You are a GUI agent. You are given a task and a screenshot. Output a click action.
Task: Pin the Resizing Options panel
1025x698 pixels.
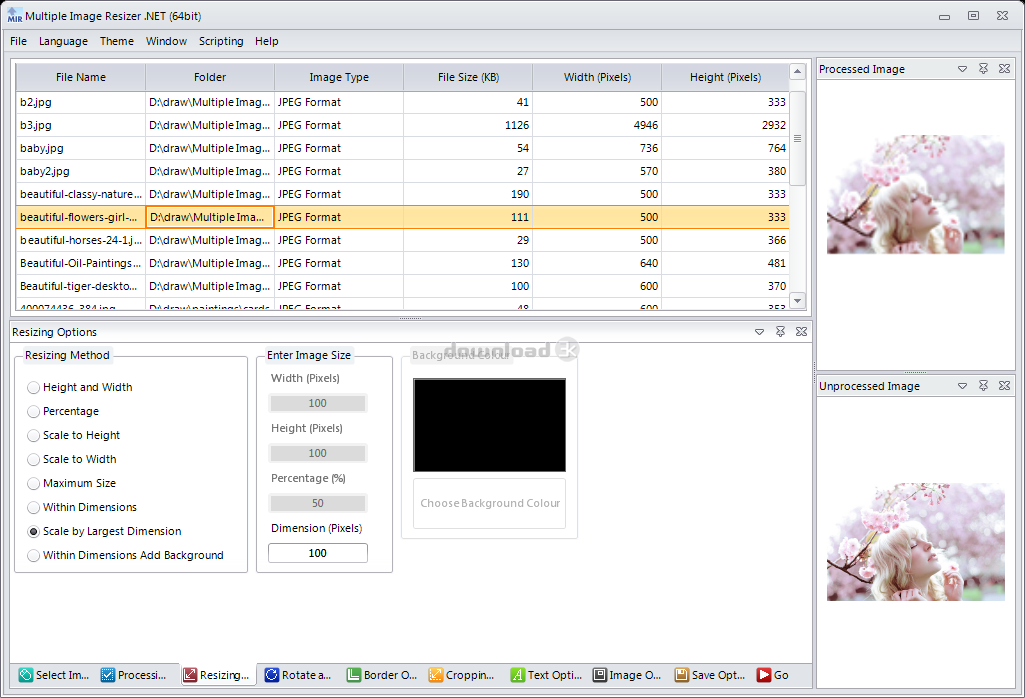[781, 331]
